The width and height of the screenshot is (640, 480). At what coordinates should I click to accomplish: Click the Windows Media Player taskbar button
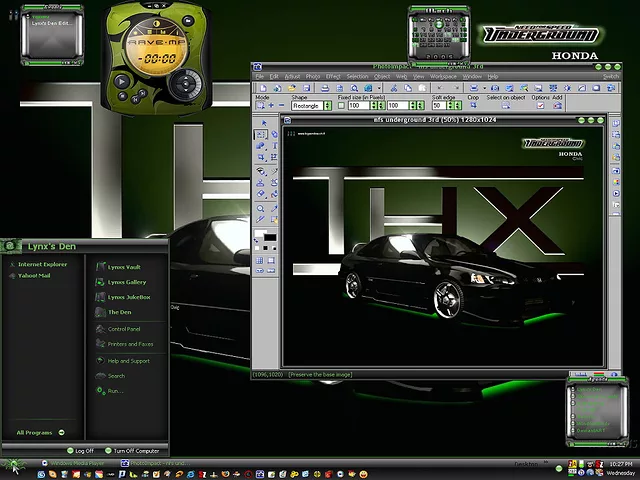click(x=73, y=463)
